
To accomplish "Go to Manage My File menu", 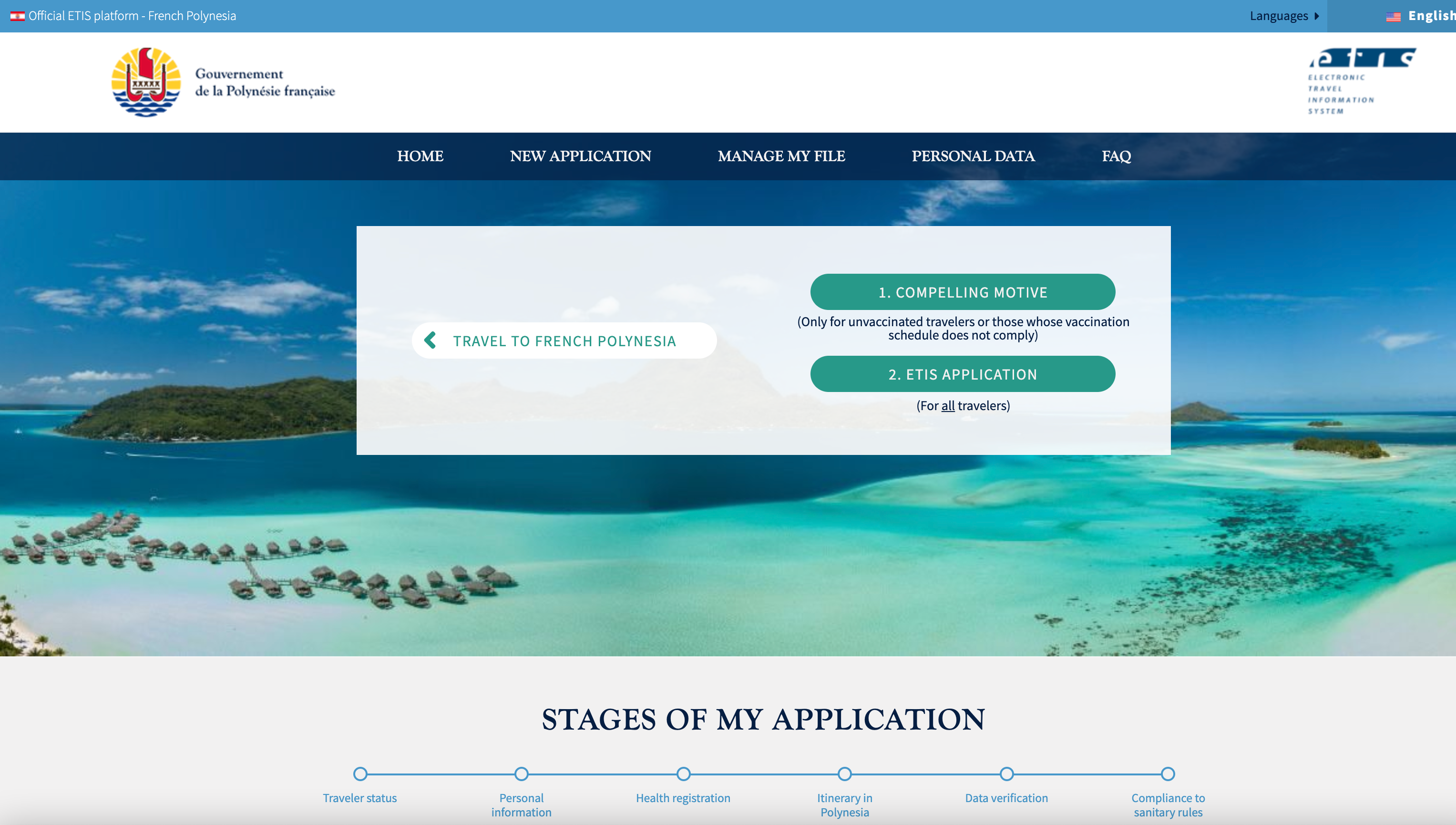I will point(781,156).
